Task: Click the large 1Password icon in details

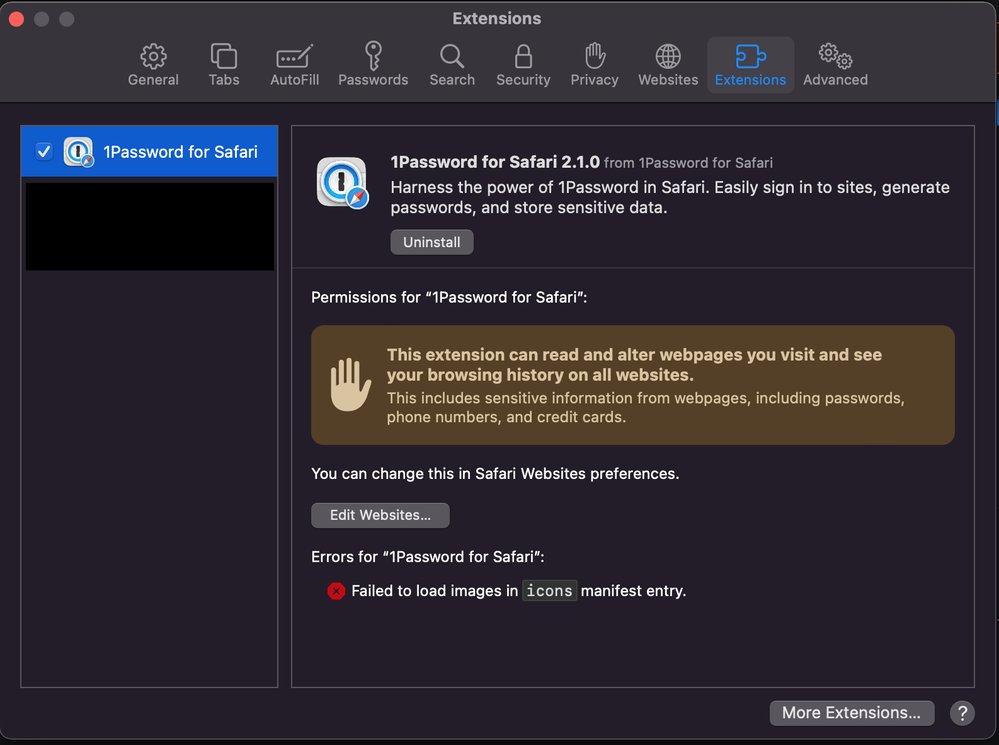Action: pos(342,182)
